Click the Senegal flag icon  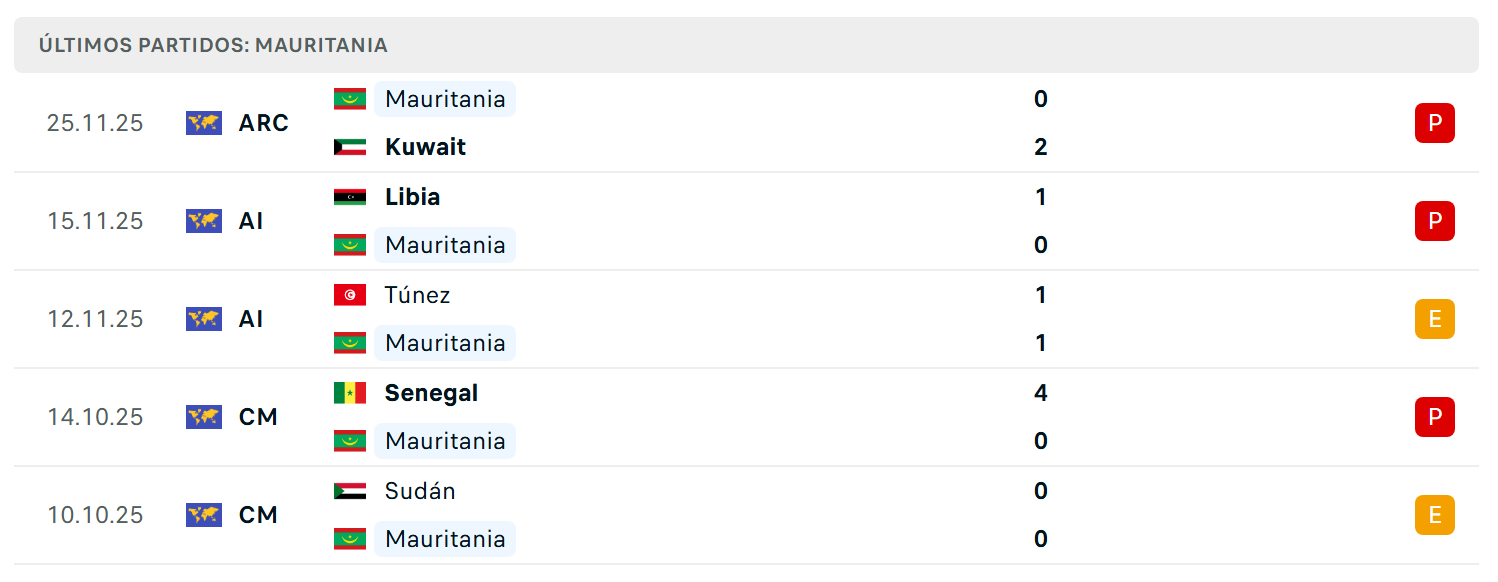(350, 393)
